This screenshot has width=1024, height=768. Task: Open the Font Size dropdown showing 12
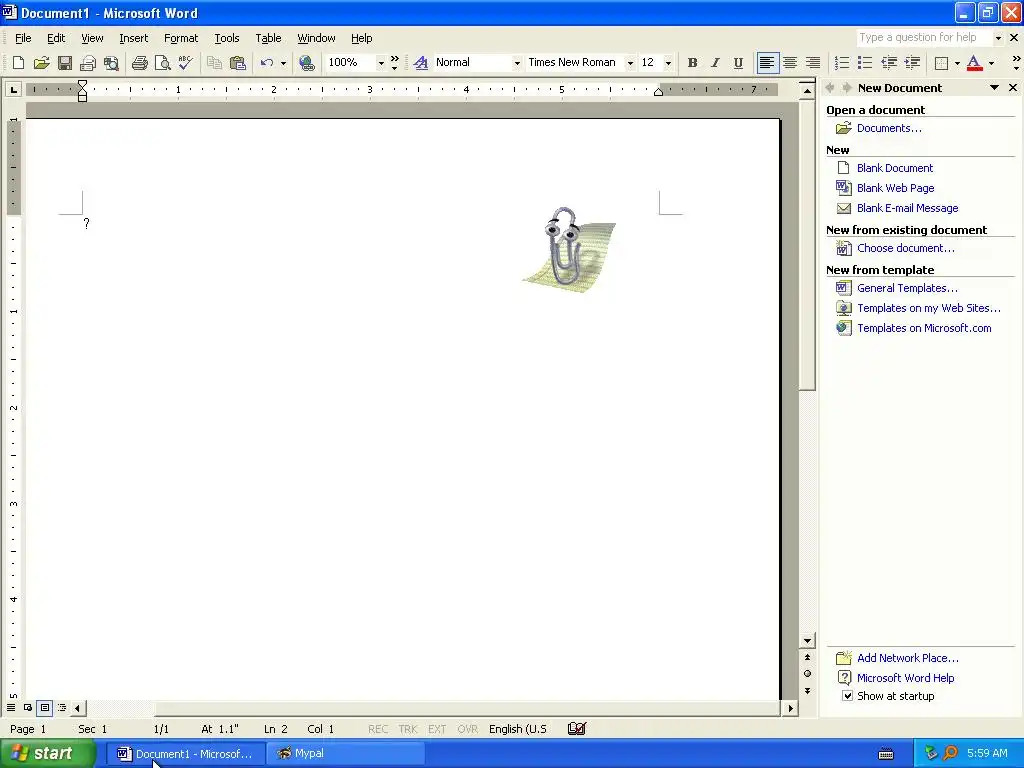(x=668, y=63)
